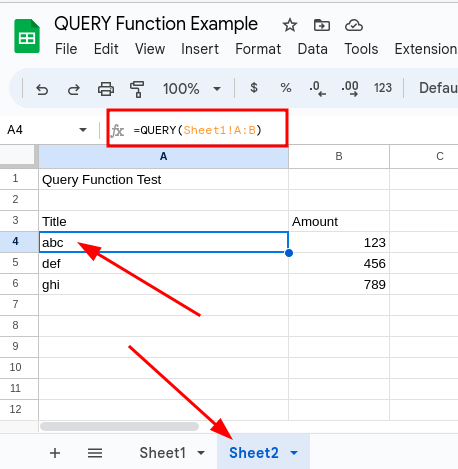This screenshot has width=458, height=469.
Task: Select the Sheet2 tab
Action: click(253, 453)
